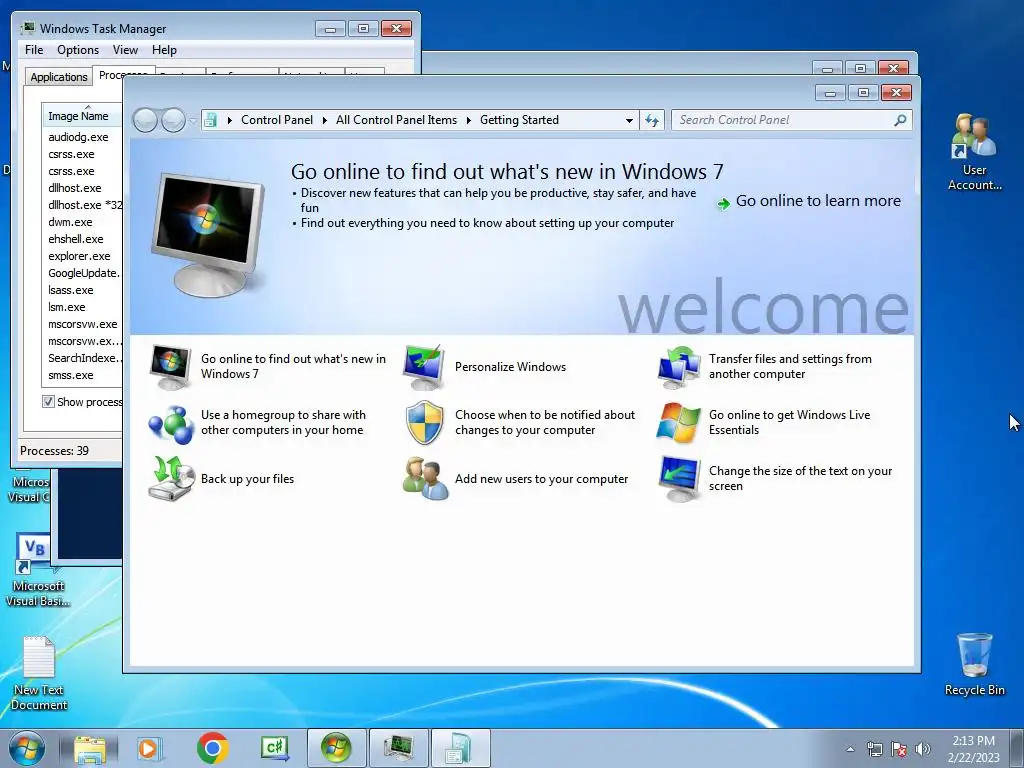Screen dimensions: 1024x768
Task: Open Task Manager Options menu
Action: point(78,50)
